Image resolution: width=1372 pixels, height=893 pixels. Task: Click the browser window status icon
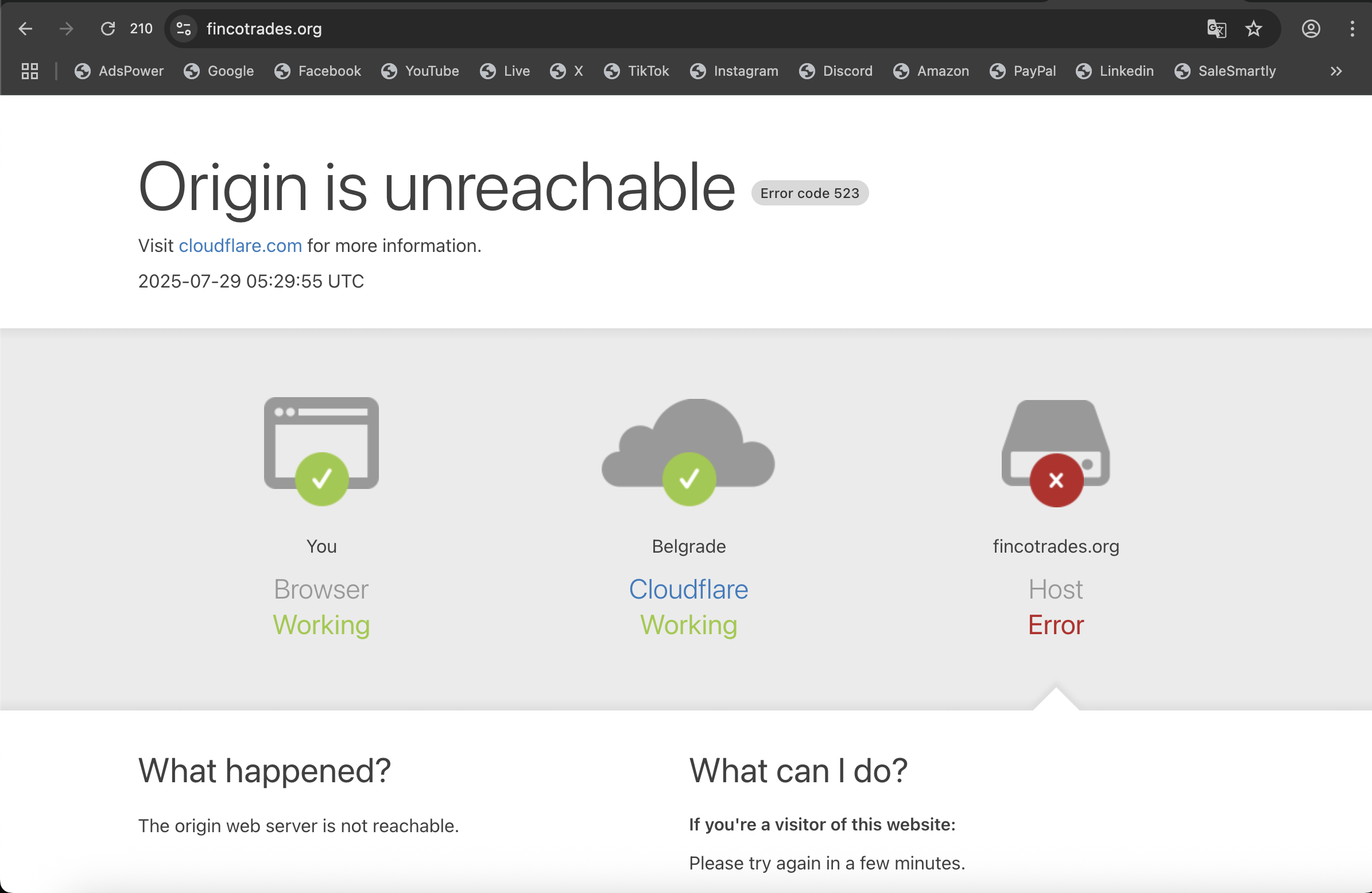321,452
